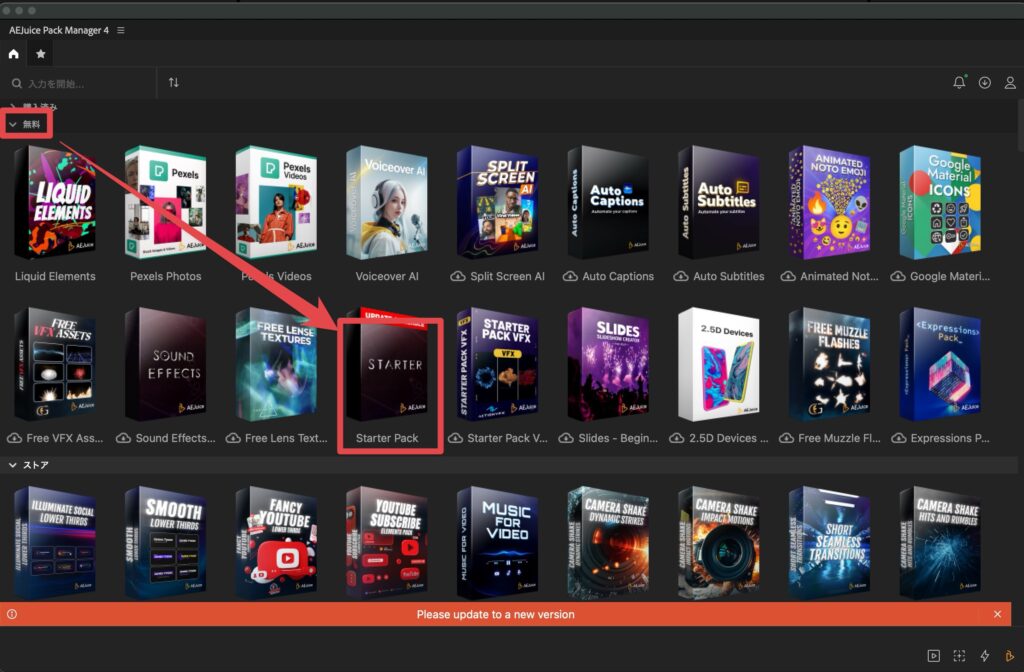
Task: Open the Favorites star tab
Action: coord(40,54)
